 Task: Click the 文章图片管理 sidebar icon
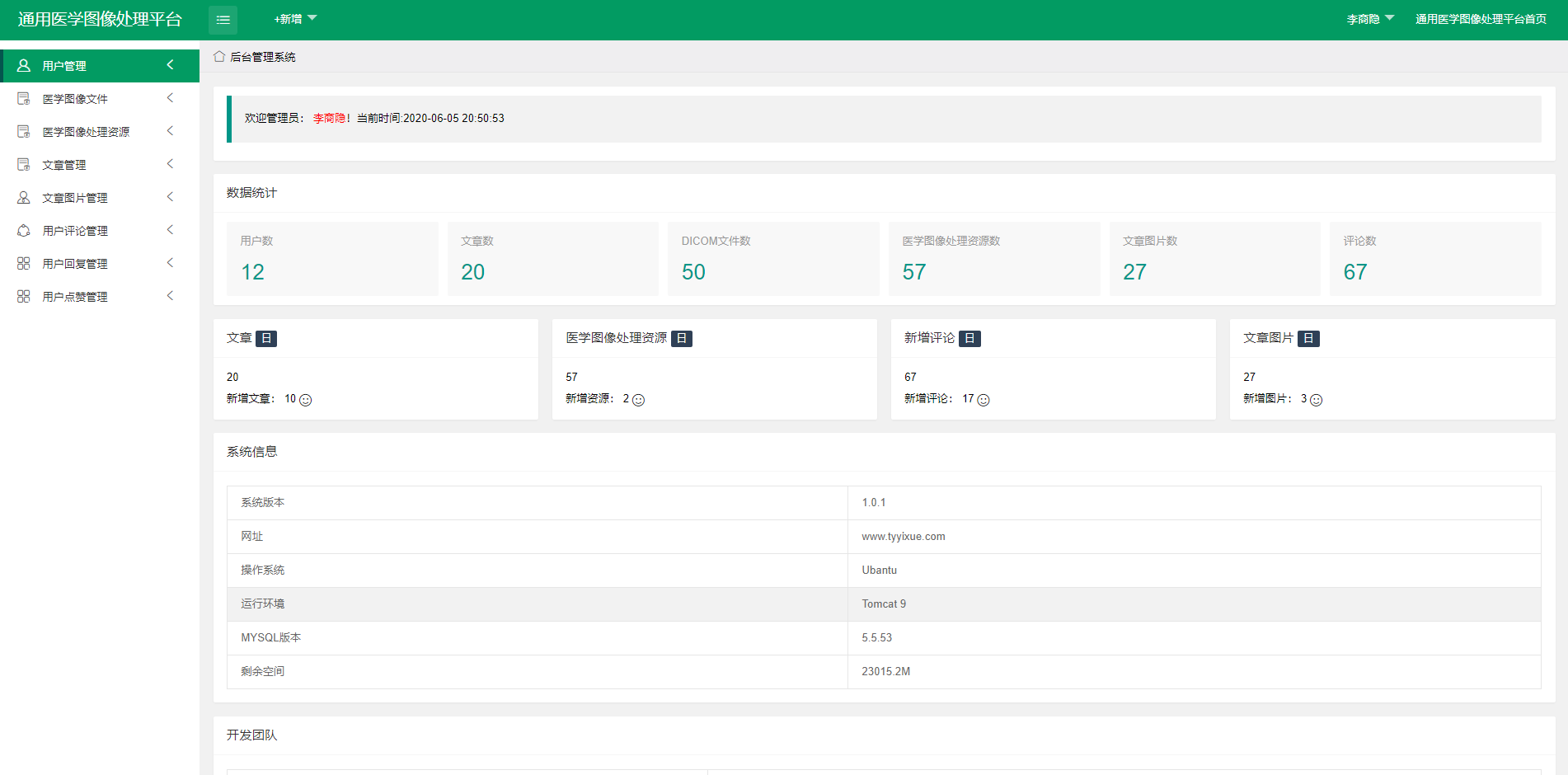(24, 197)
